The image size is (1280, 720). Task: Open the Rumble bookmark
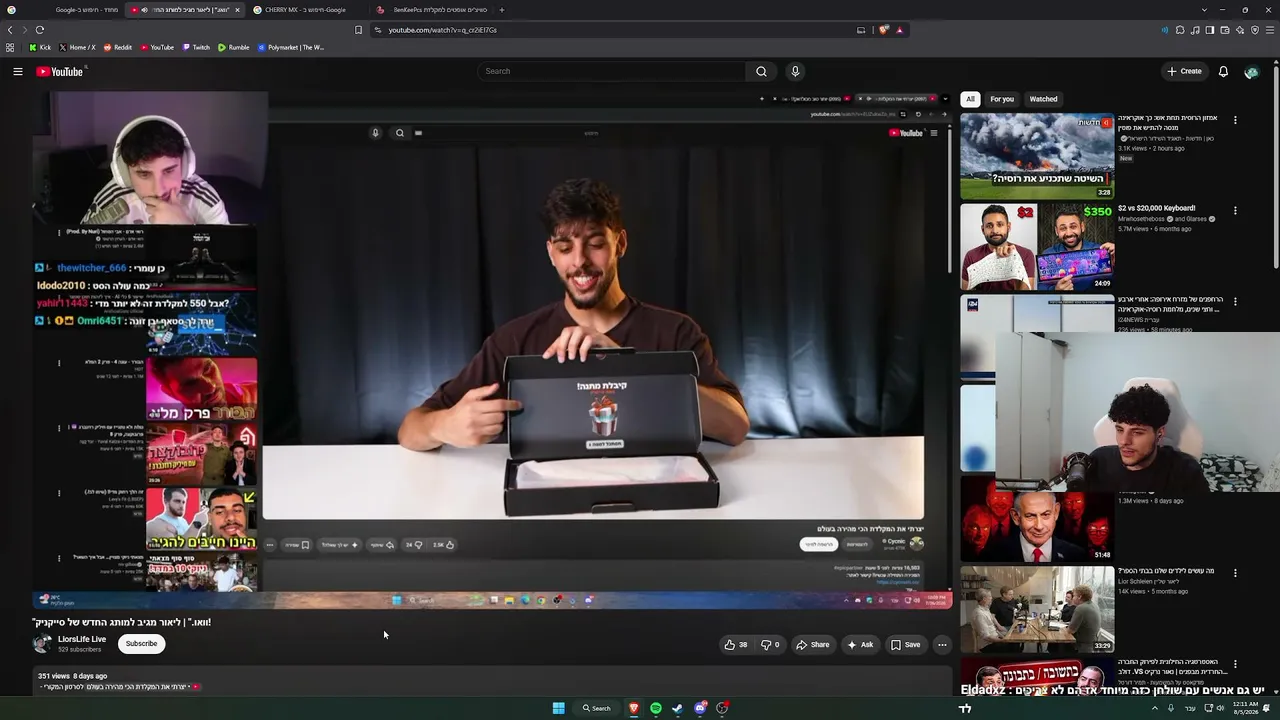[234, 47]
